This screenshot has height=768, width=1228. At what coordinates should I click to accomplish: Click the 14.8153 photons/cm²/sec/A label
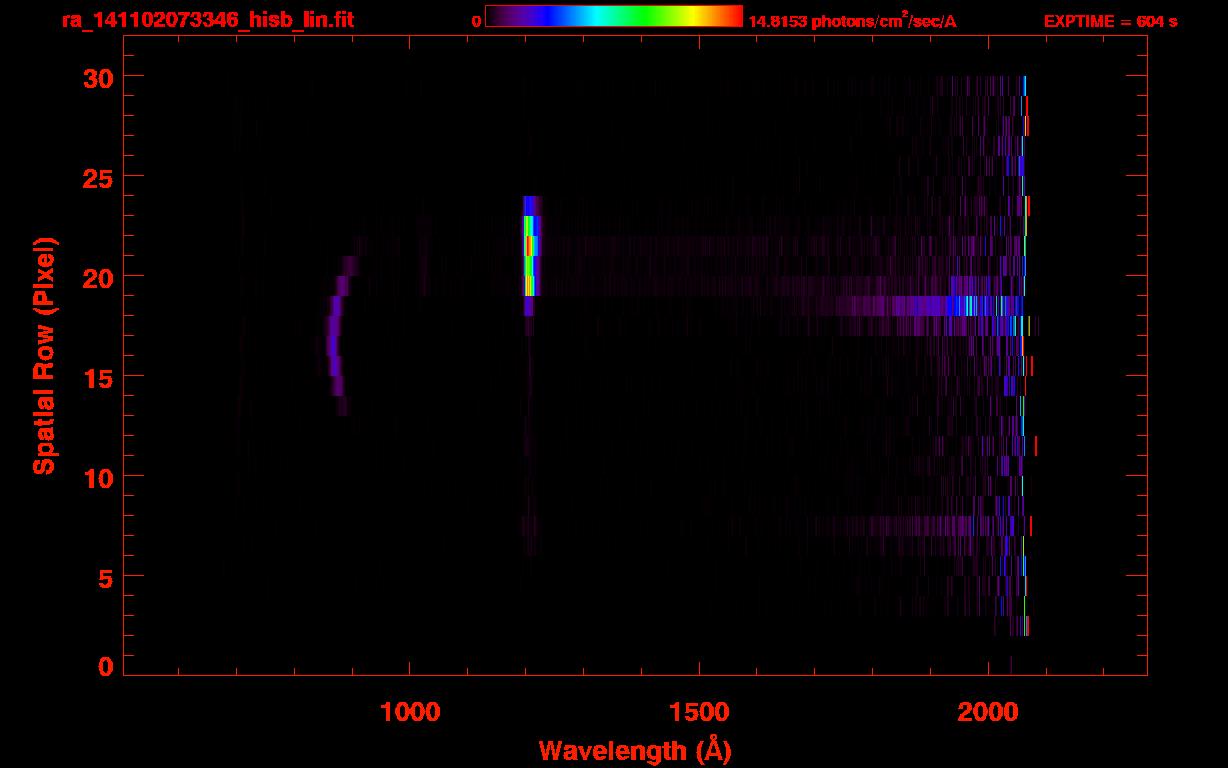click(x=852, y=20)
